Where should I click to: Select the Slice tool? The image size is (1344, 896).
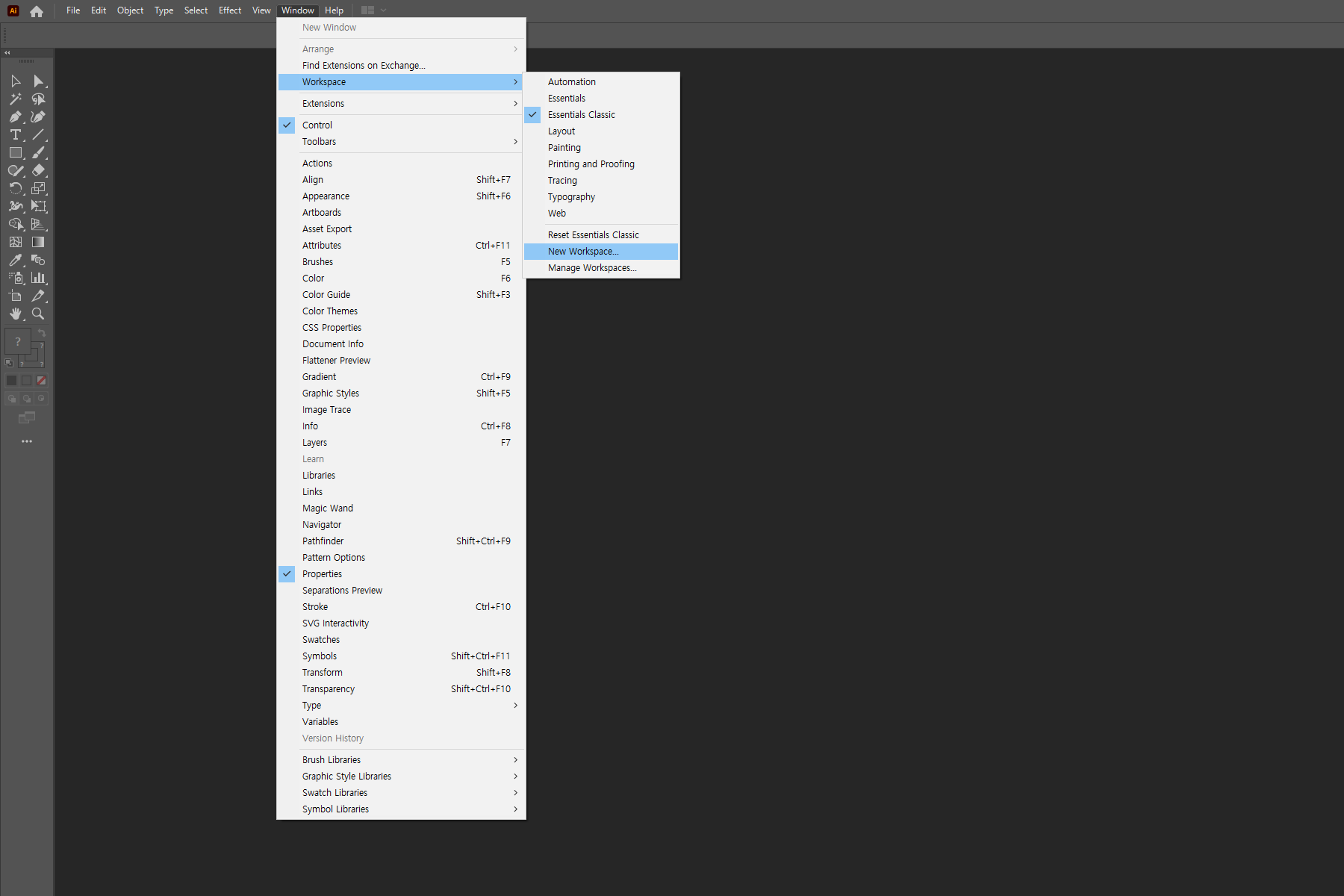click(x=39, y=296)
